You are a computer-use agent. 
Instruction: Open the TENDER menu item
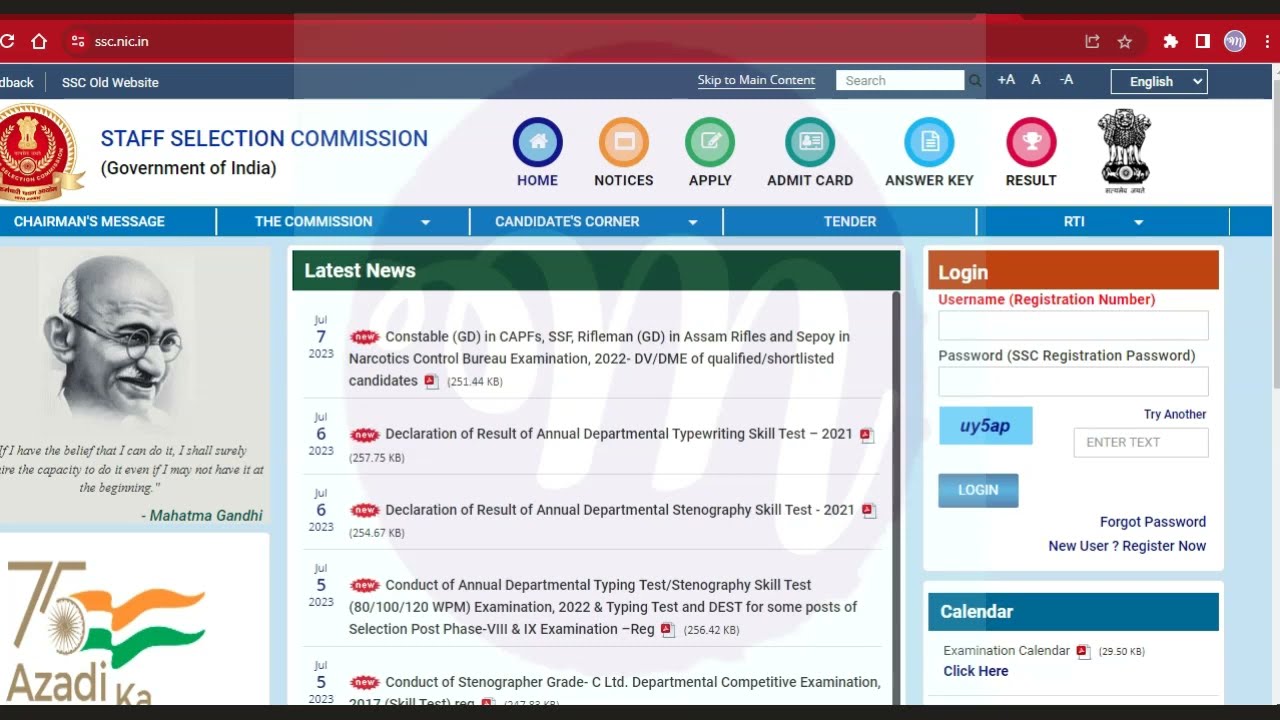point(850,221)
